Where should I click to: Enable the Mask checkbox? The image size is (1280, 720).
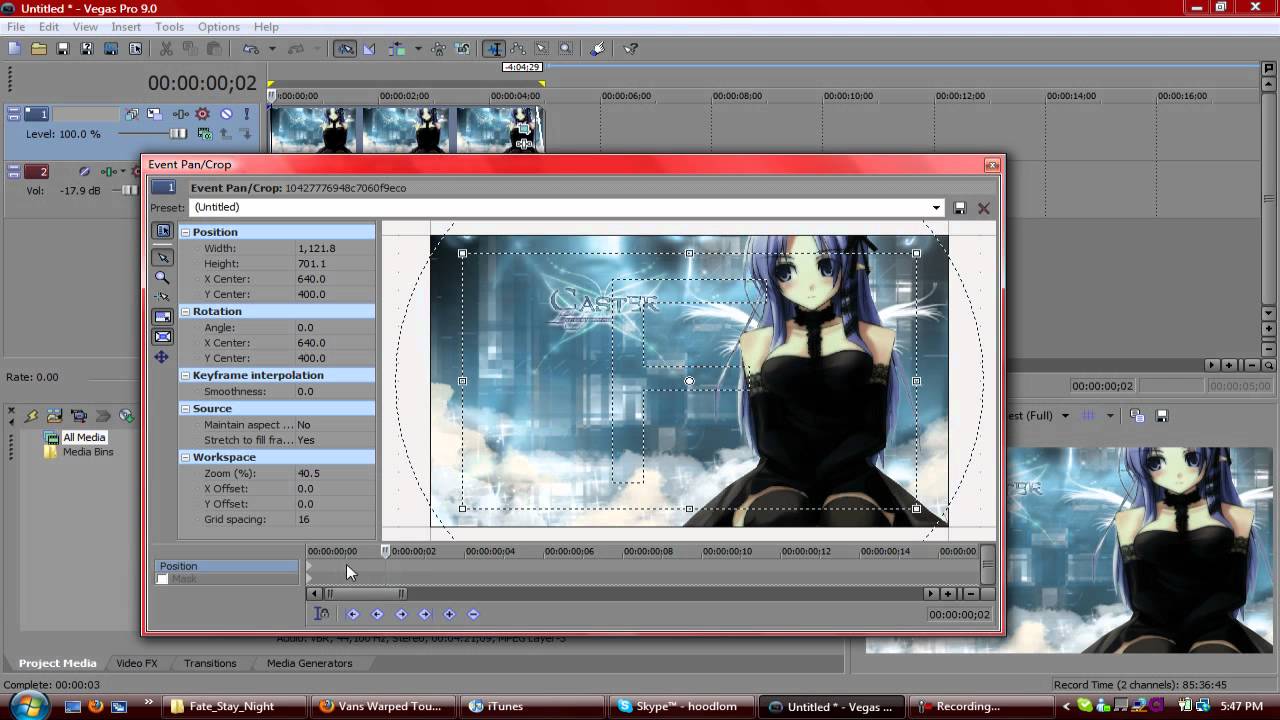(x=162, y=579)
